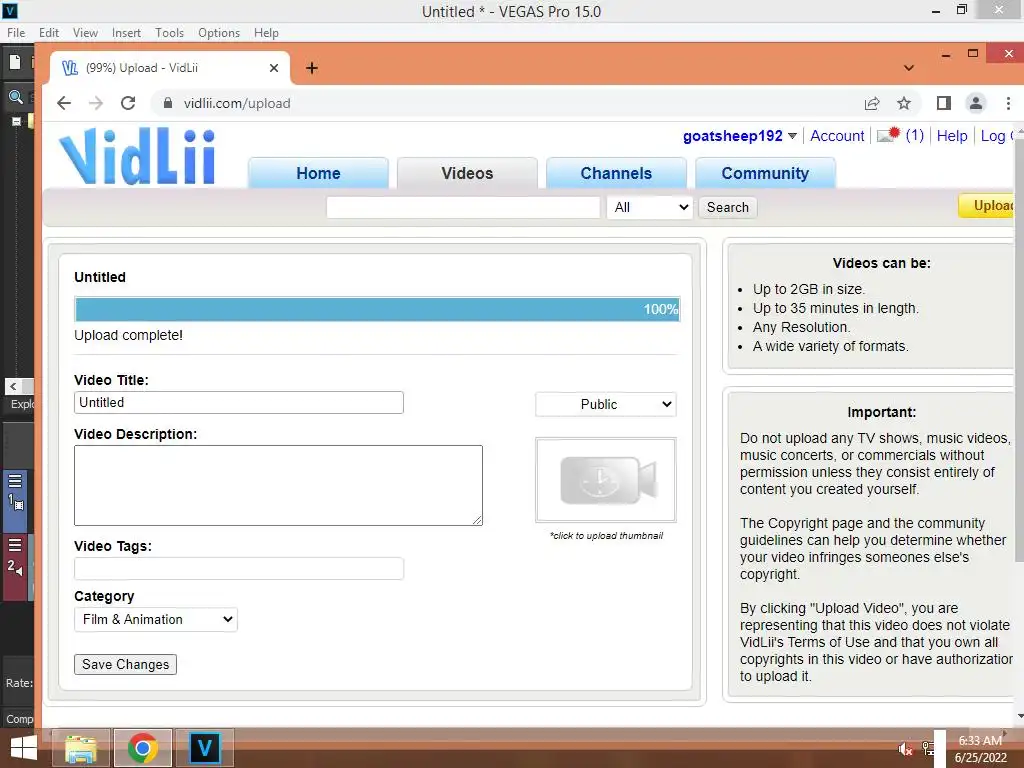Image resolution: width=1024 pixels, height=768 pixels.
Task: Open track 2 menu icon in VEGAS
Action: coord(14,545)
